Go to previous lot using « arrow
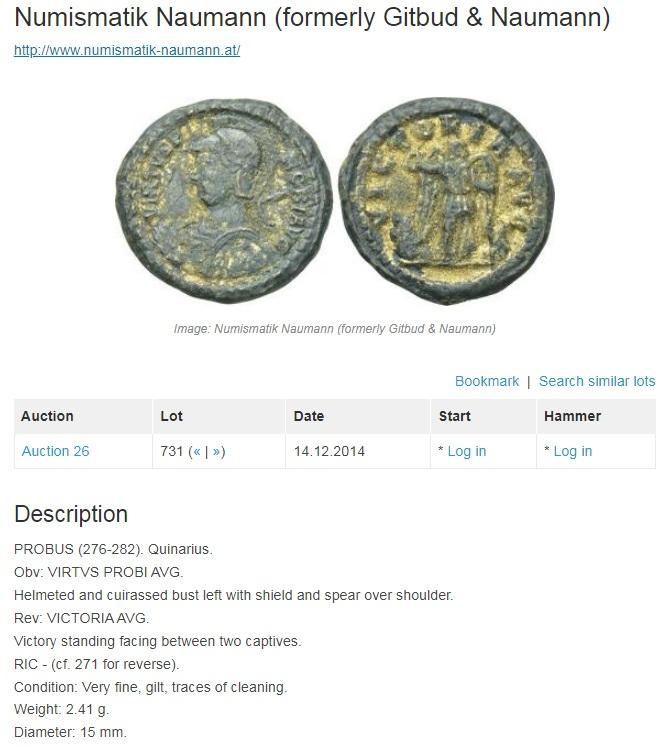This screenshot has height=747, width=666. click(197, 451)
